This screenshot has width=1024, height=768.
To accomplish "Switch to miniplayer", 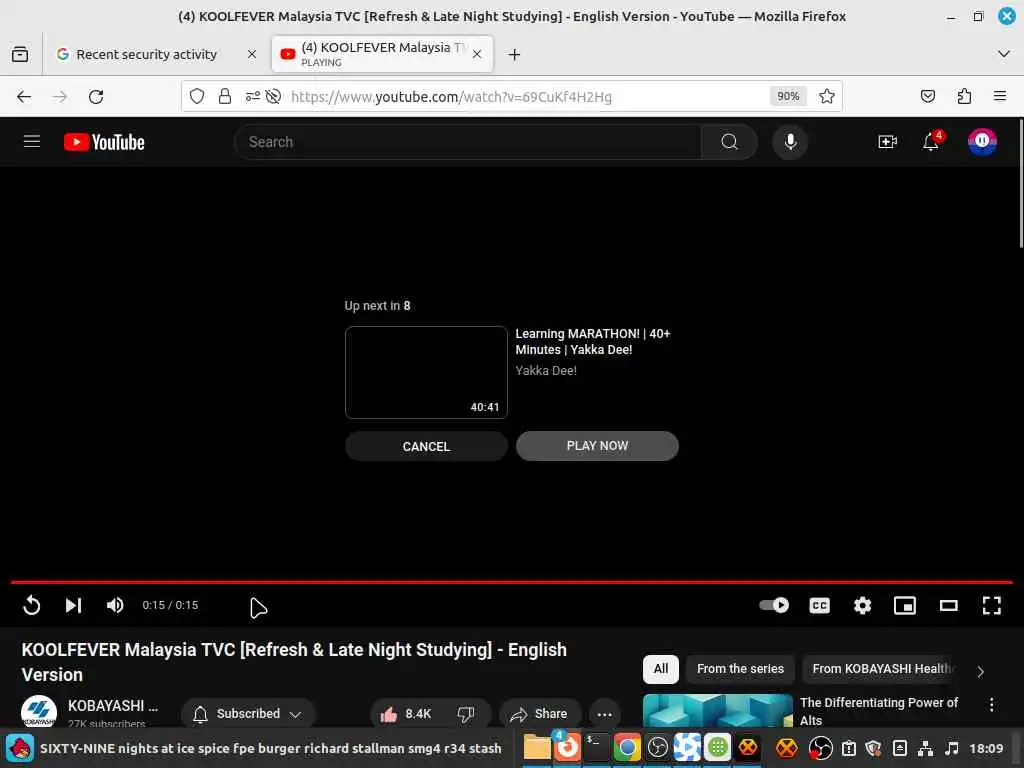I will (904, 605).
